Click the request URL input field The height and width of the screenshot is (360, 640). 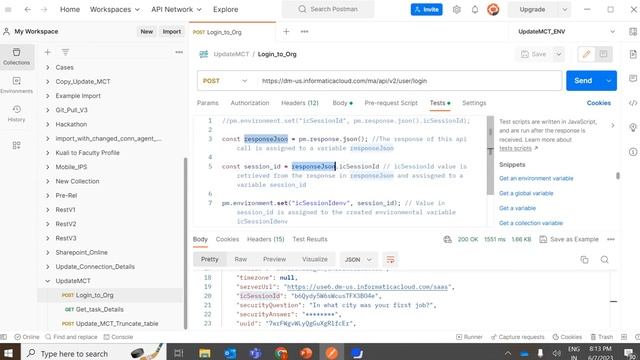409,81
